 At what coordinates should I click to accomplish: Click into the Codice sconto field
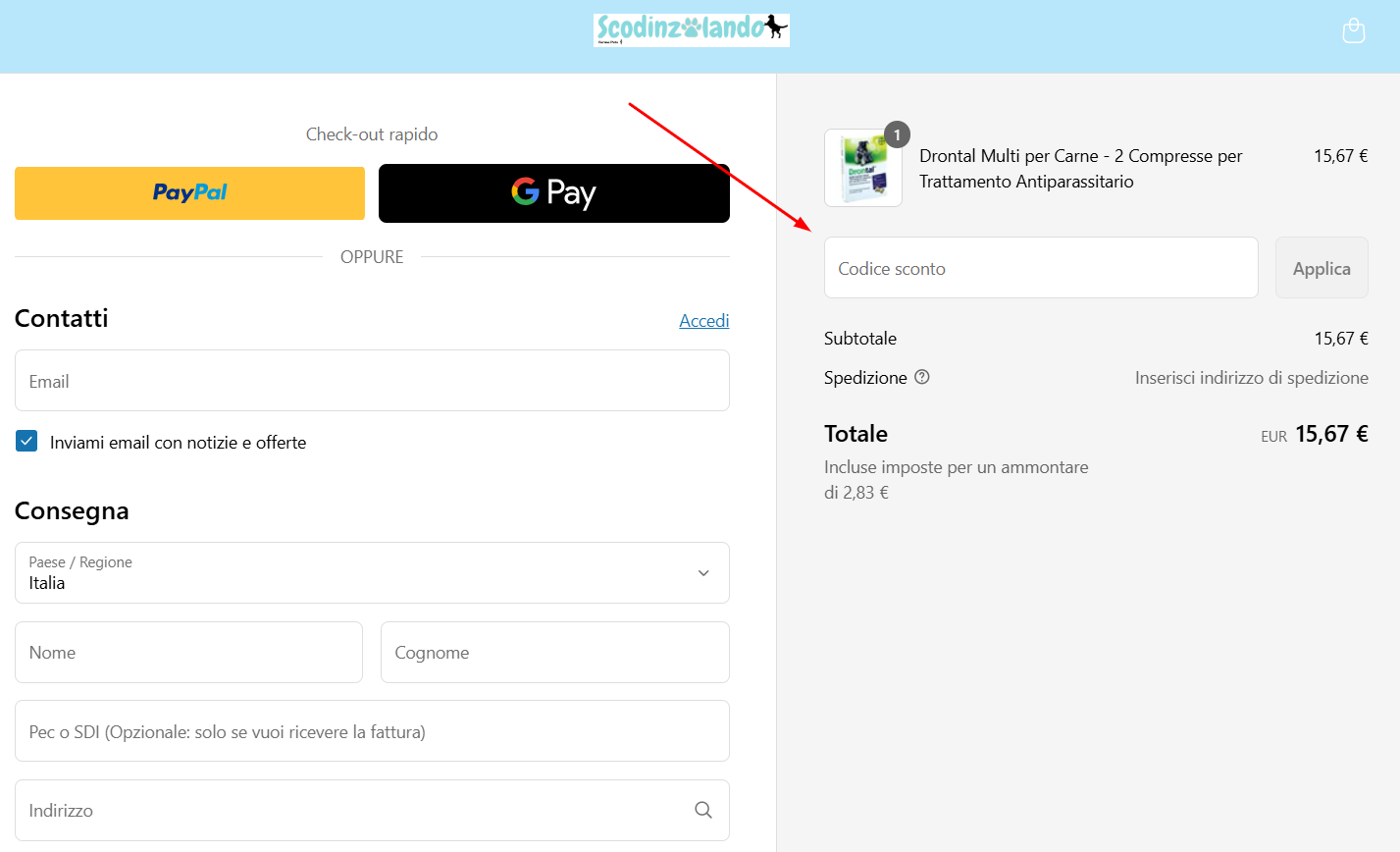pyautogui.click(x=1040, y=267)
